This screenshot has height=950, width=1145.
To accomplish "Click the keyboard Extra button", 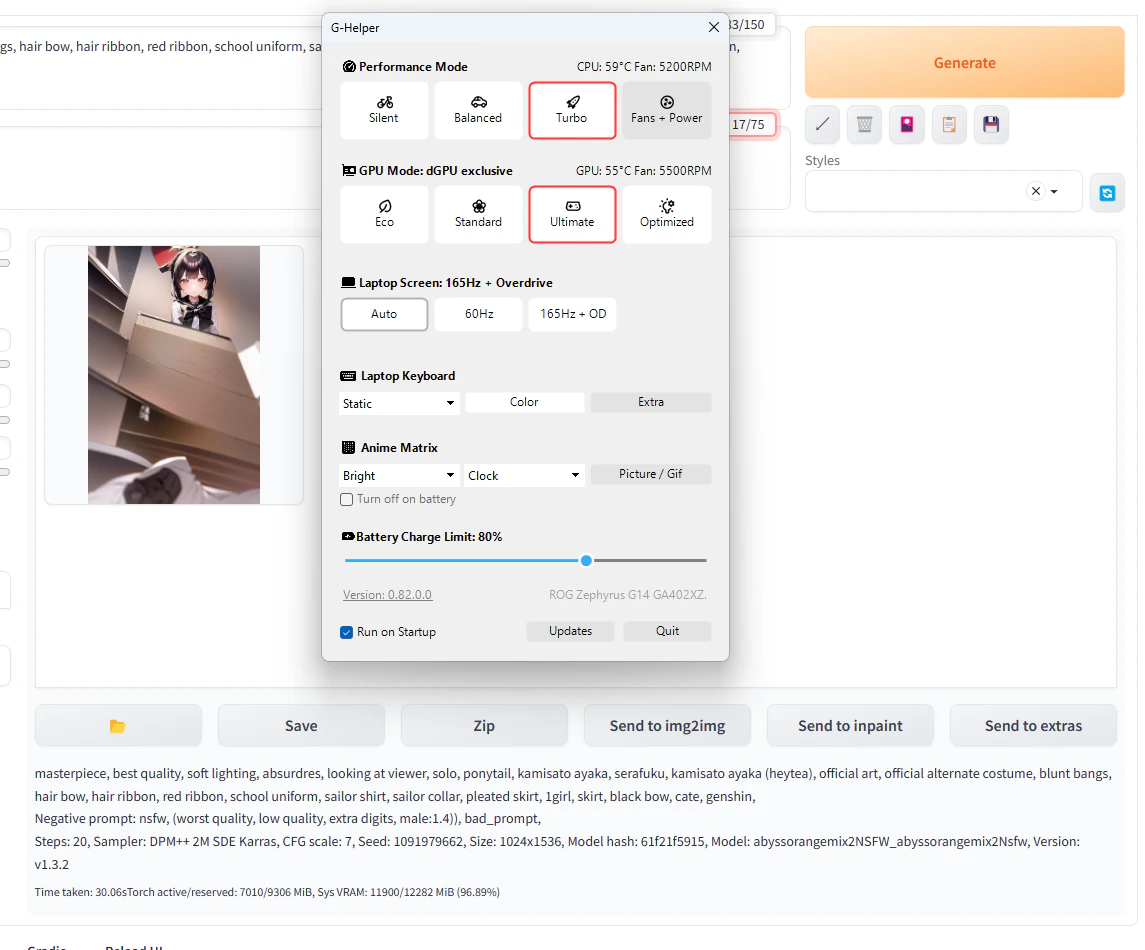I will click(651, 402).
